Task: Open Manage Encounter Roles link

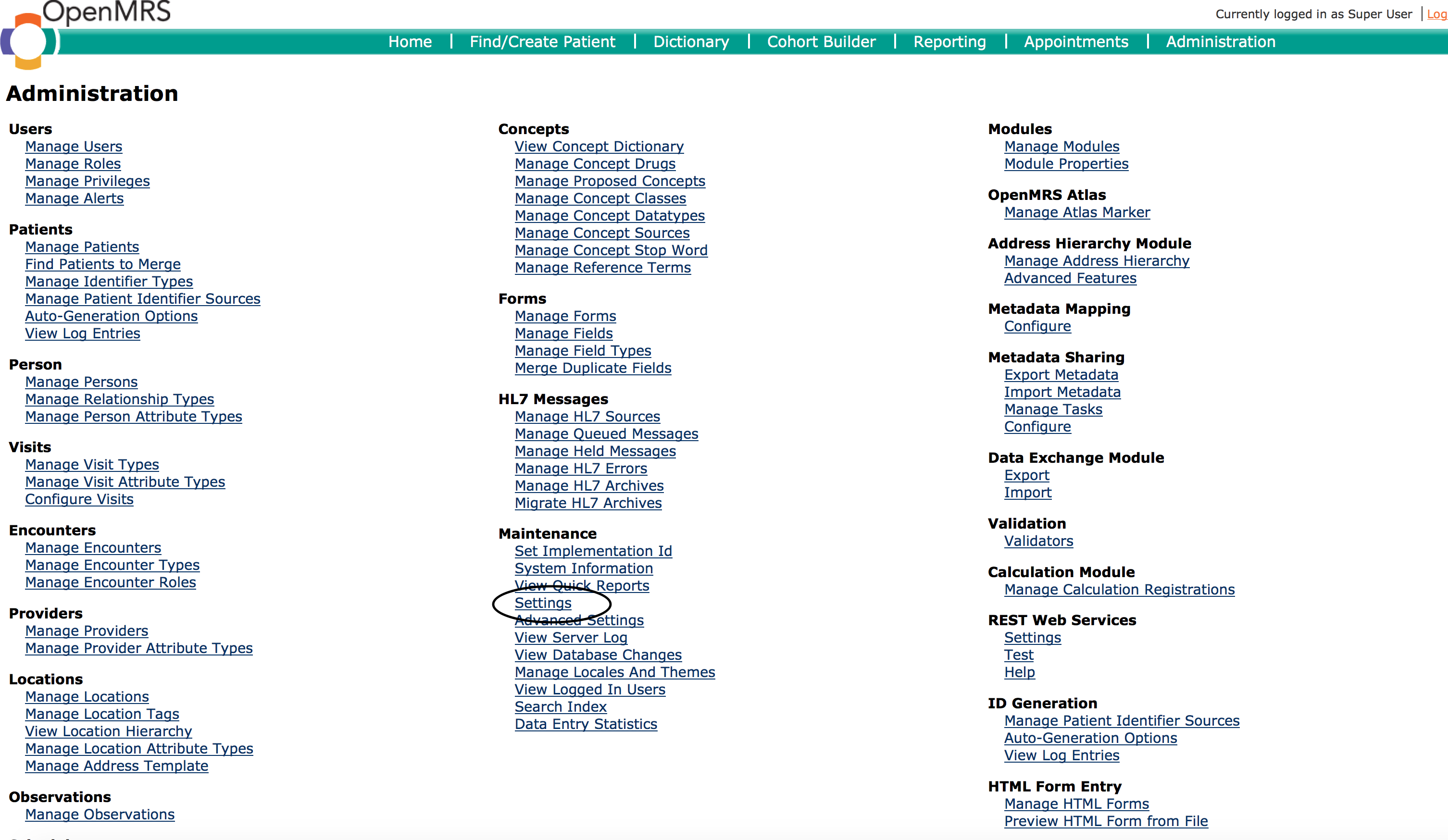Action: click(110, 582)
